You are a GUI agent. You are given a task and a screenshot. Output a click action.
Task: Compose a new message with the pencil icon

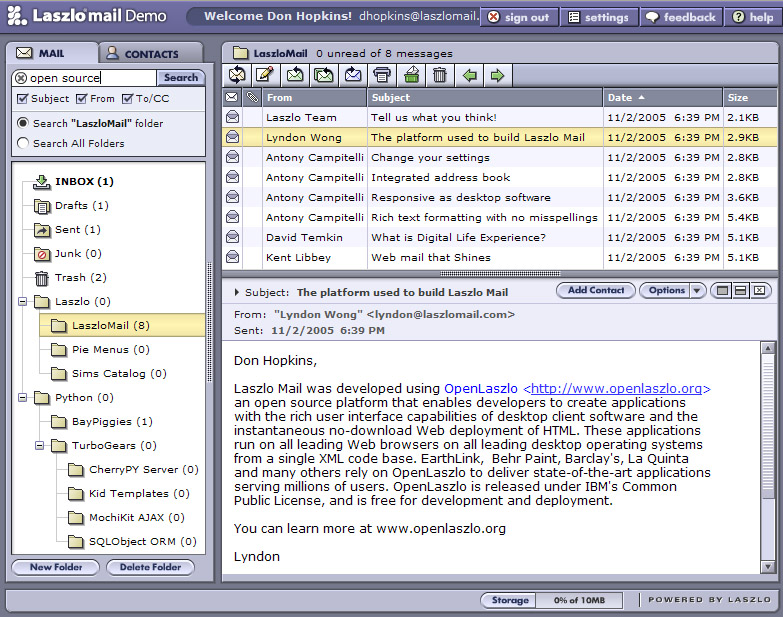coord(265,75)
